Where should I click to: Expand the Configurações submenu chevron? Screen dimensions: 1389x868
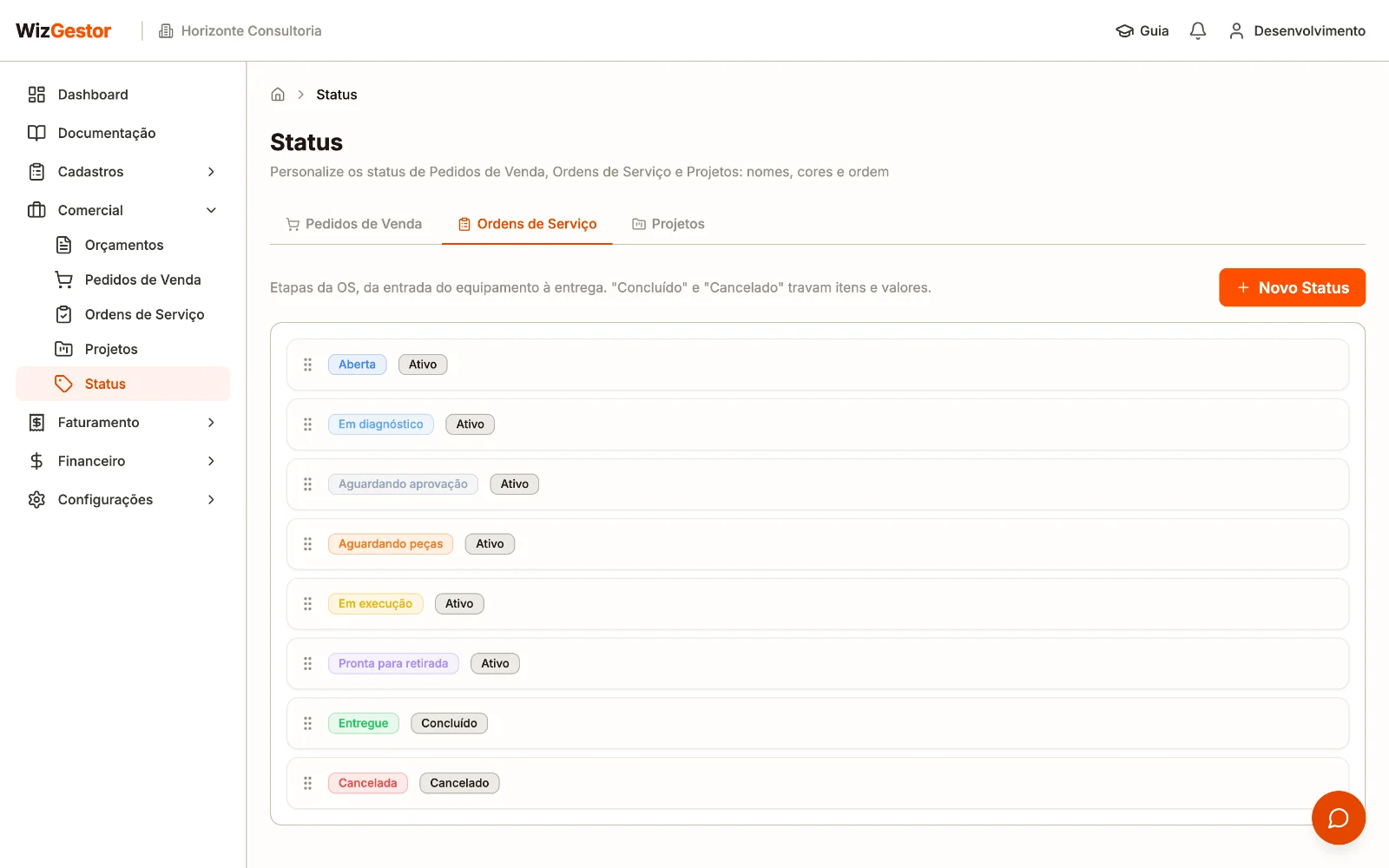coord(211,500)
